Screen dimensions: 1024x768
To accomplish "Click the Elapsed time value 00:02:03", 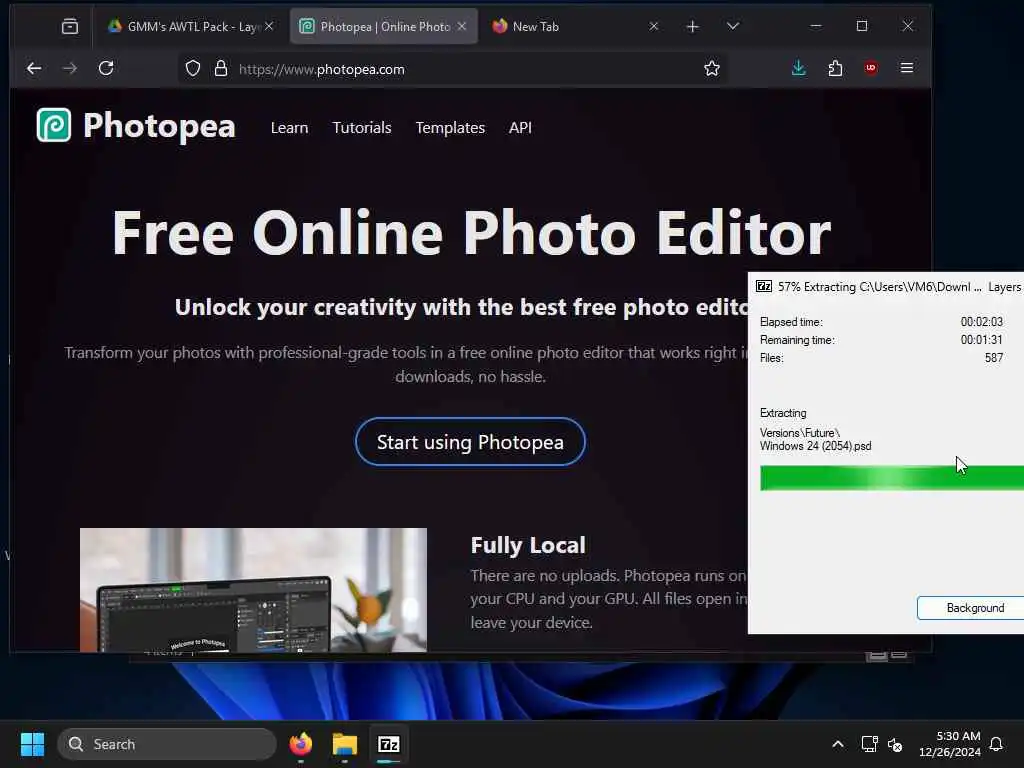I will point(982,321).
